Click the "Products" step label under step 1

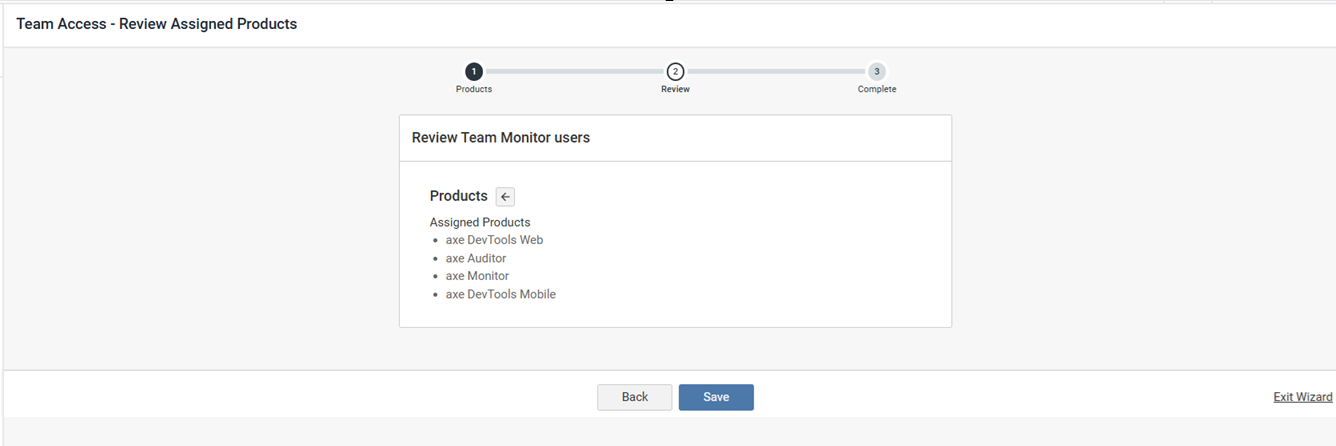coord(474,89)
